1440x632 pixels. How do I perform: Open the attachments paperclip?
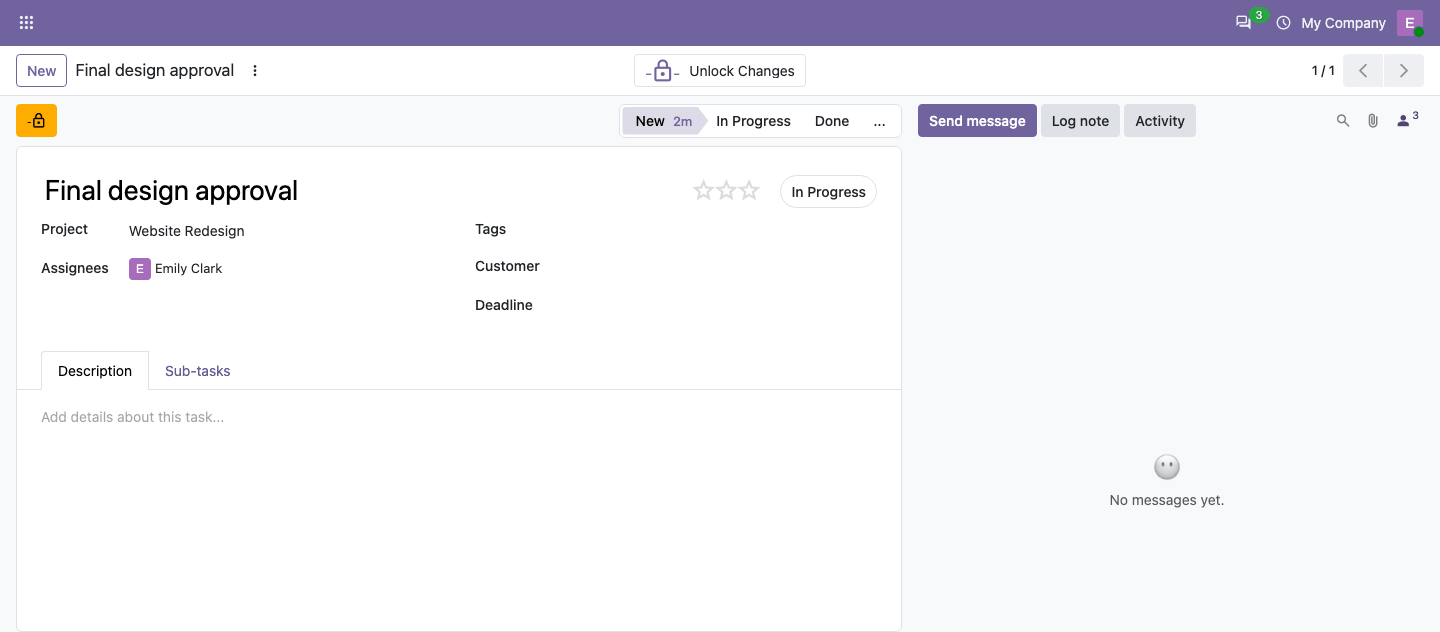[1373, 121]
